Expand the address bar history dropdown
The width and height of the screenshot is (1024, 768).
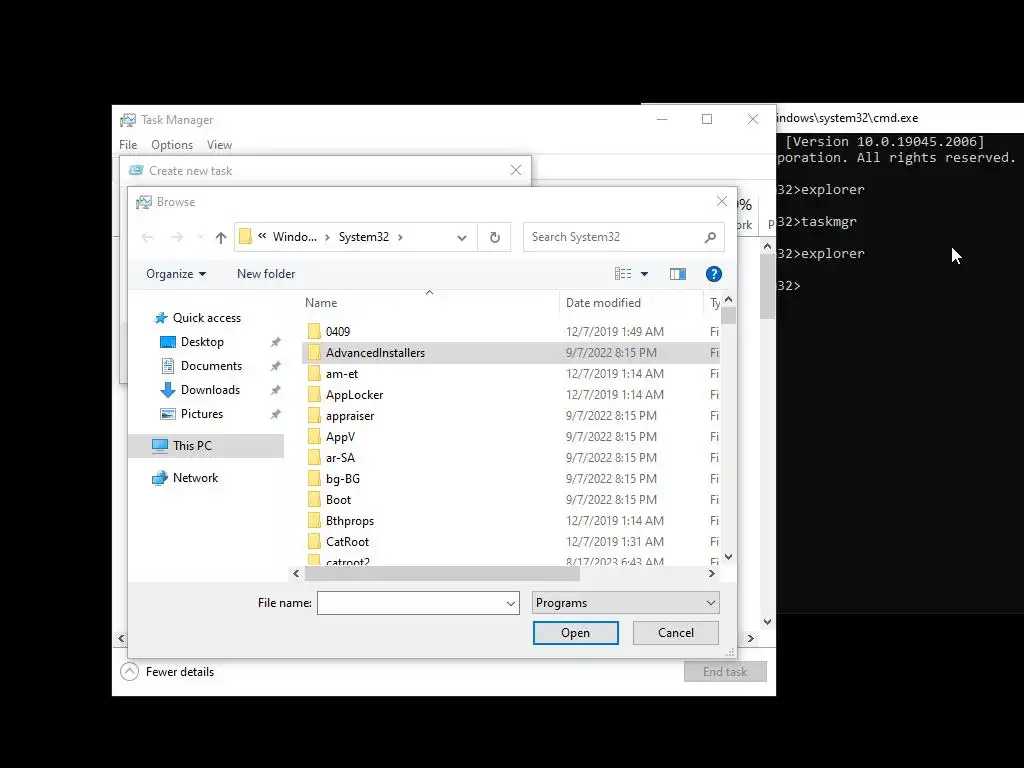tap(462, 237)
